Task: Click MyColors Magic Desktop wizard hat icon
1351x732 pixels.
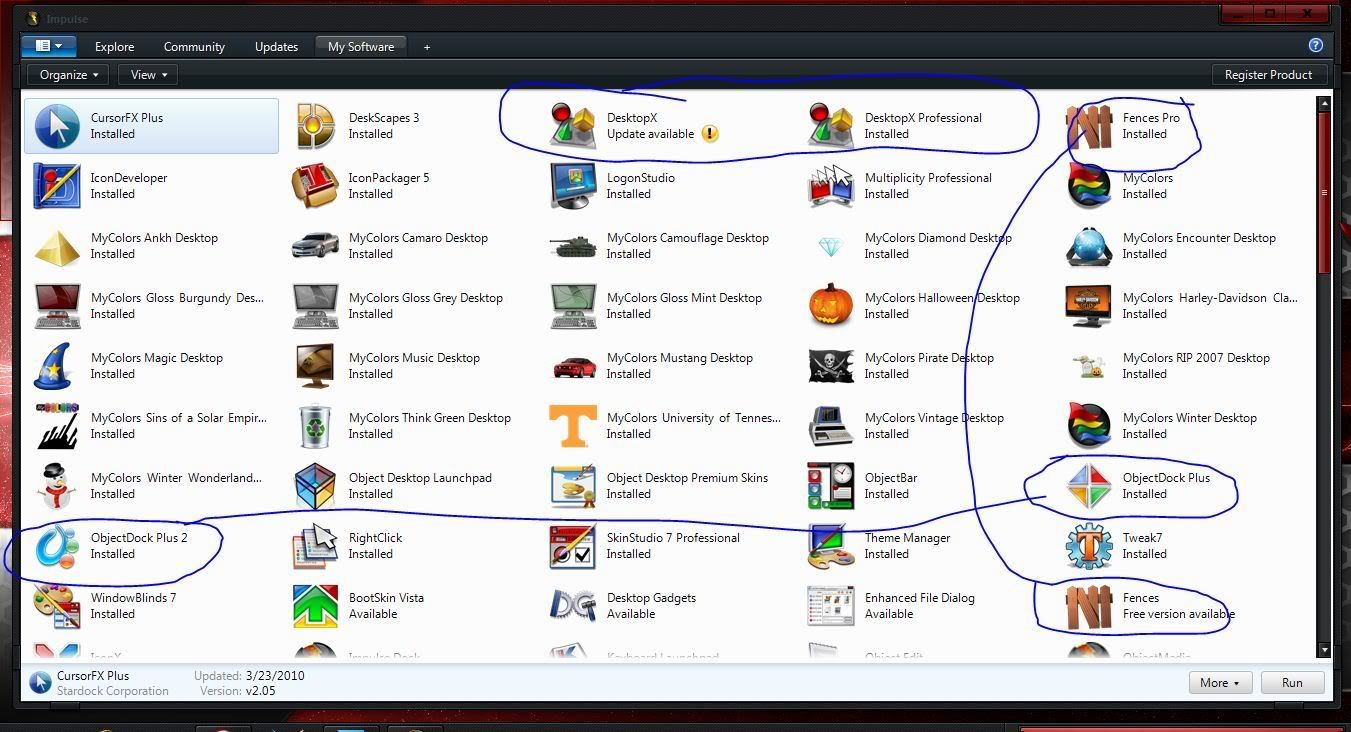Action: [57, 366]
